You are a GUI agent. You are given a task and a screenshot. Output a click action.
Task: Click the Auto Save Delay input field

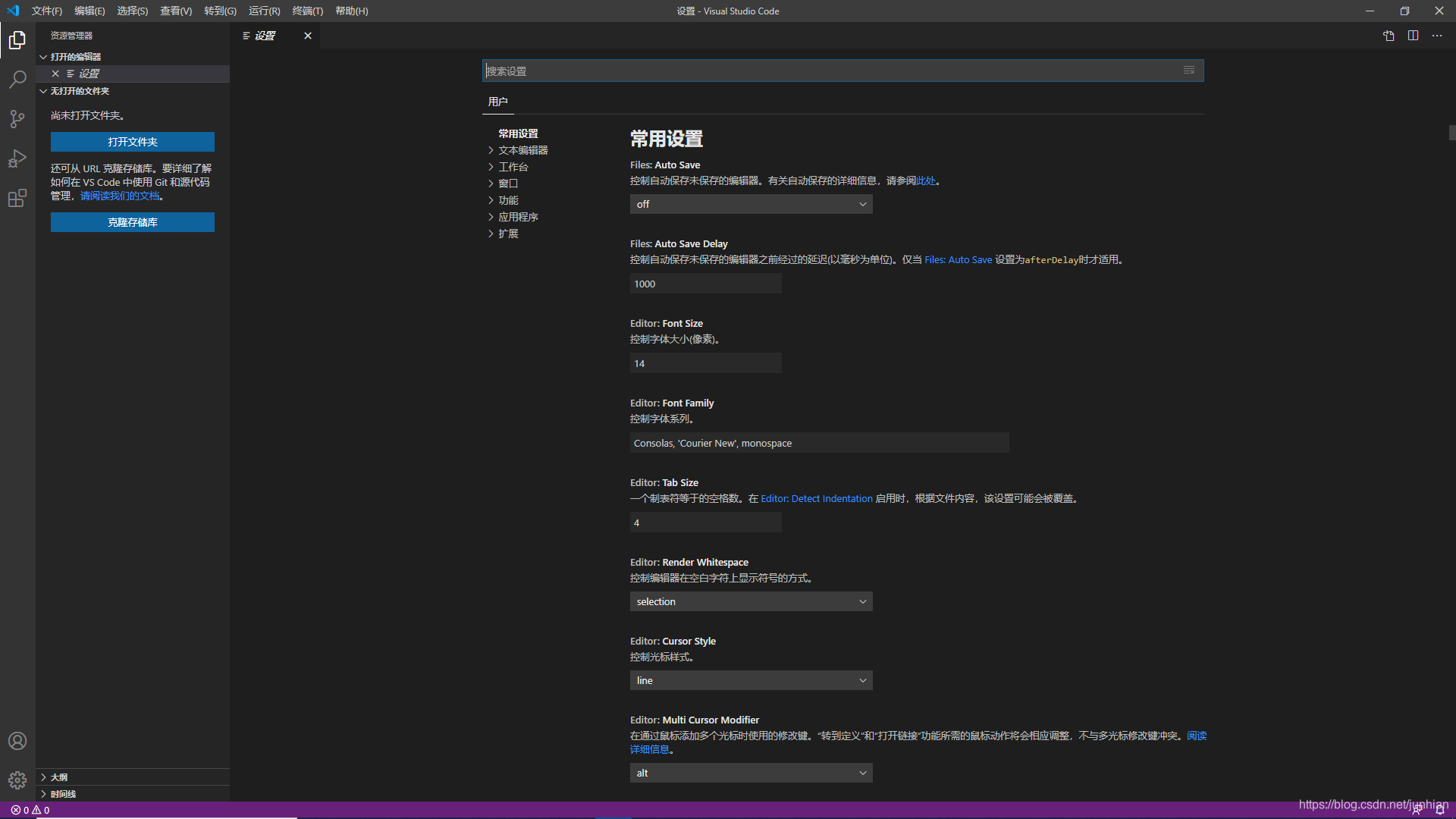pyautogui.click(x=705, y=284)
